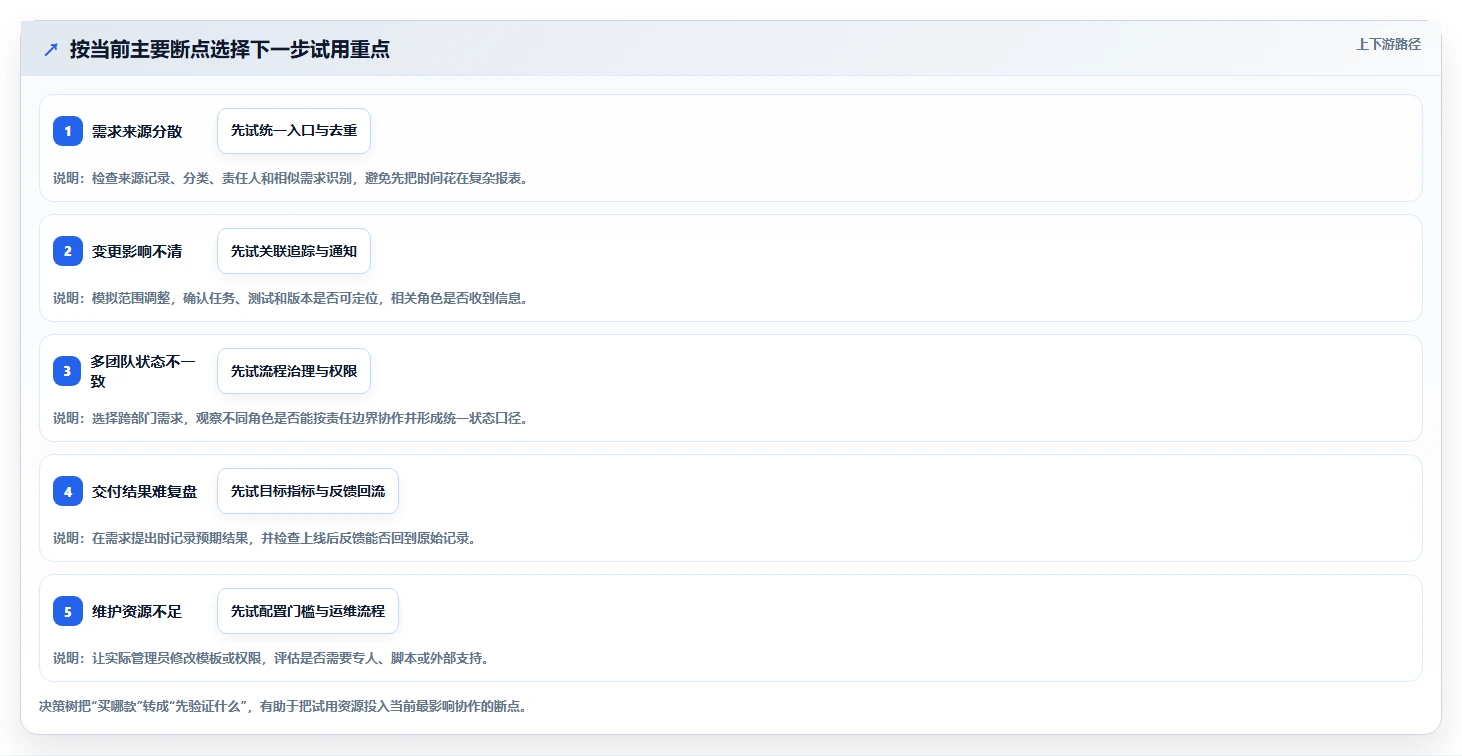Click the label 交付结果难复盘
The image size is (1462, 756).
point(144,491)
